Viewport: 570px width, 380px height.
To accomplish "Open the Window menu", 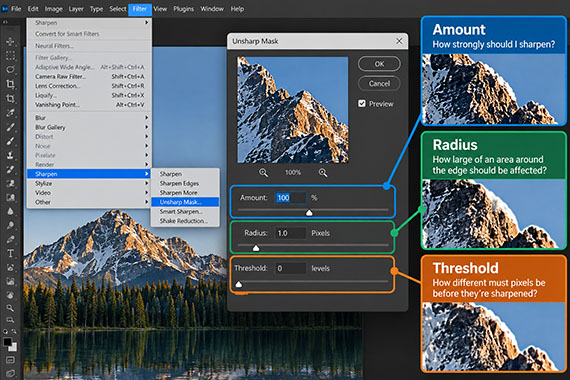I will 212,9.
